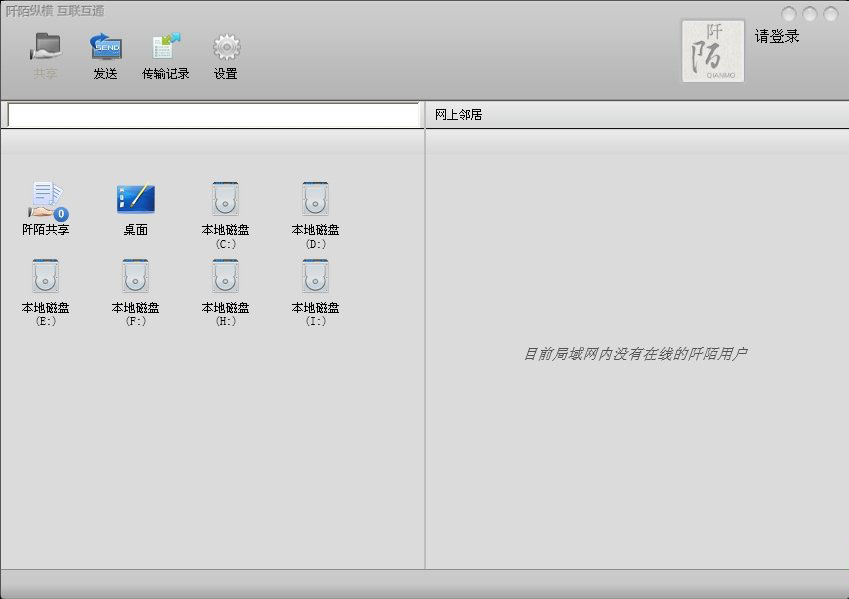Click the middle round window button
Screen dimensions: 849x599
coord(810,14)
